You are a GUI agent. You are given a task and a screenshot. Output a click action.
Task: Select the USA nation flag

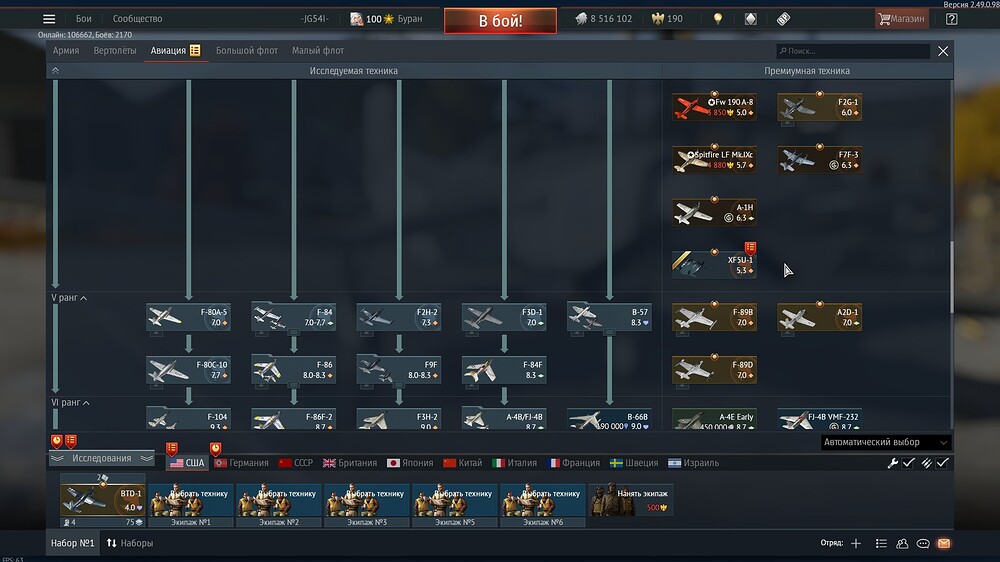(187, 463)
